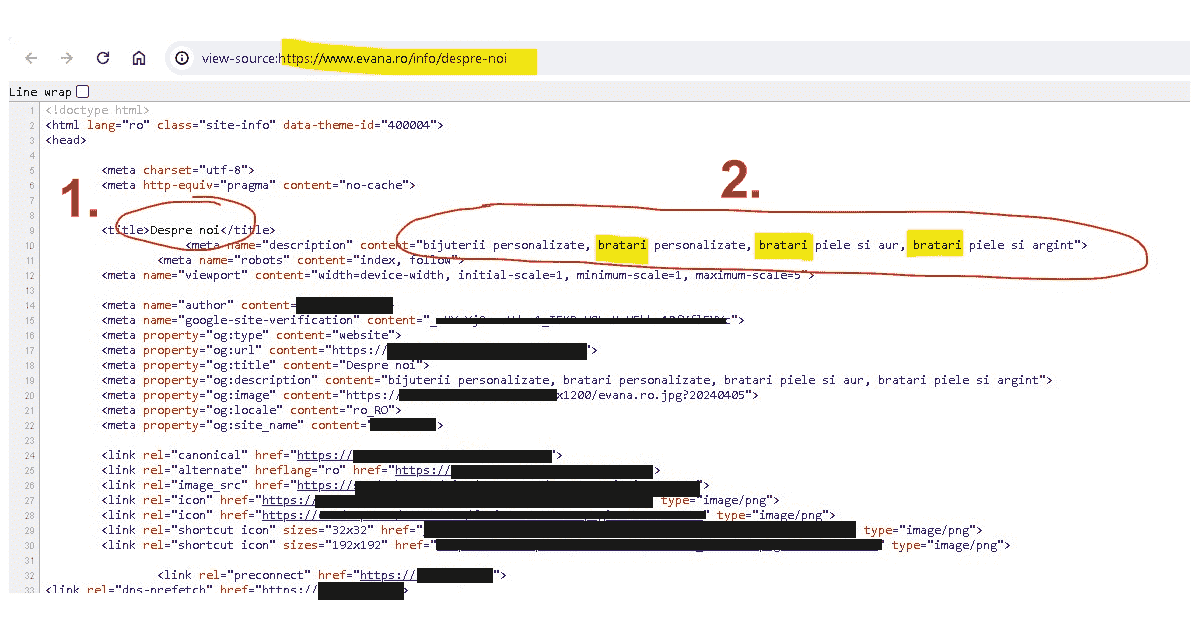Viewport: 1200px width, 630px height.
Task: Reload the page source with the refresh icon
Action: point(103,58)
